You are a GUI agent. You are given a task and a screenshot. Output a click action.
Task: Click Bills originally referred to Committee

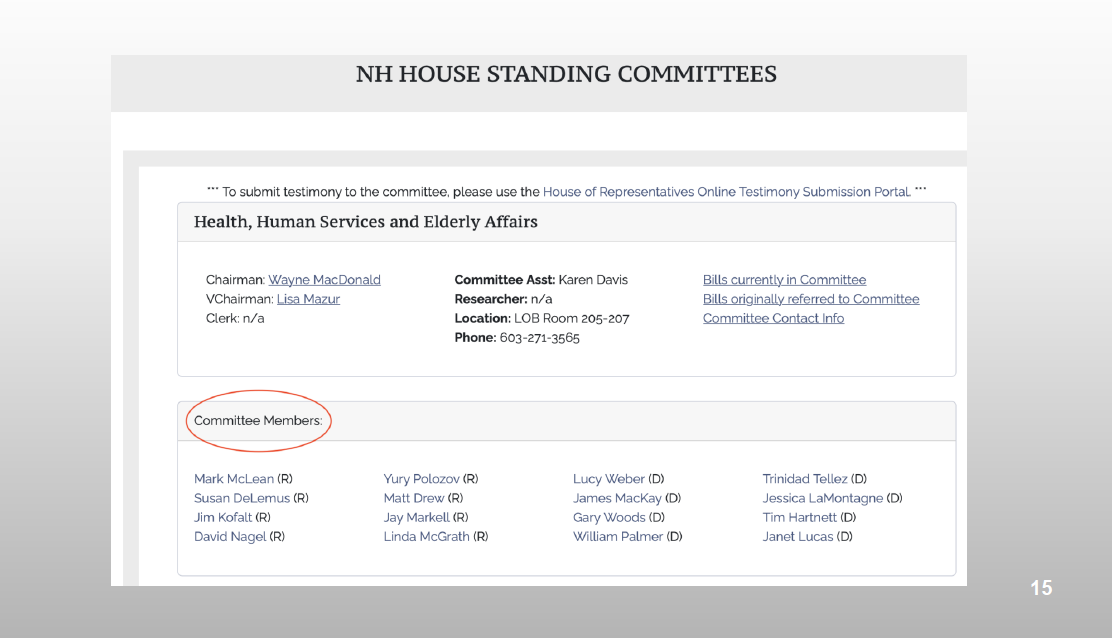[810, 299]
